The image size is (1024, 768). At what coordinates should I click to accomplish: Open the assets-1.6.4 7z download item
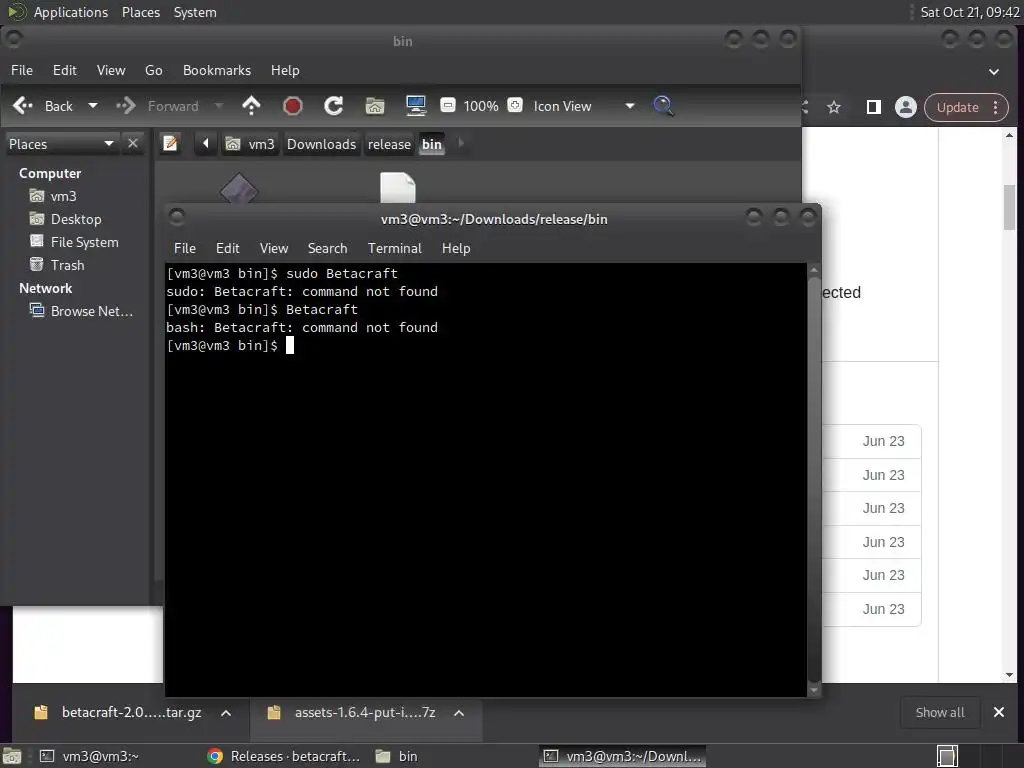click(353, 712)
